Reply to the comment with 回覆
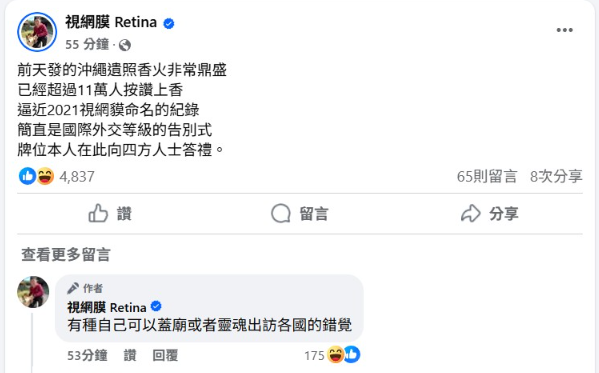 [165, 356]
